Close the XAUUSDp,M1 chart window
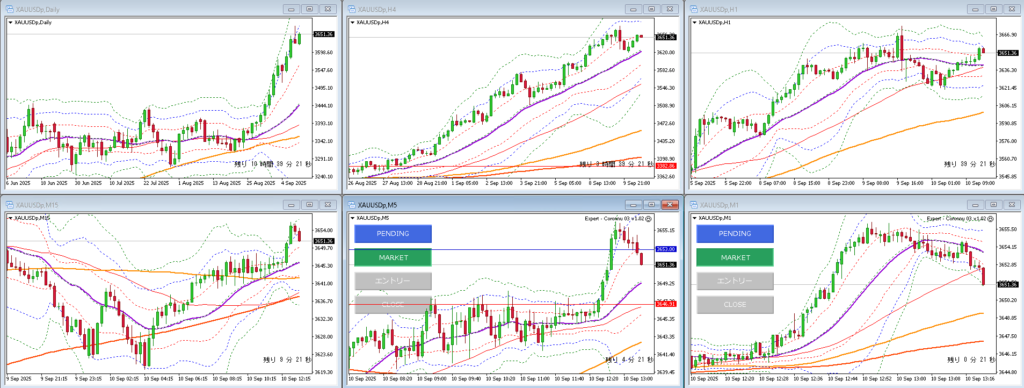 tap(1012, 205)
